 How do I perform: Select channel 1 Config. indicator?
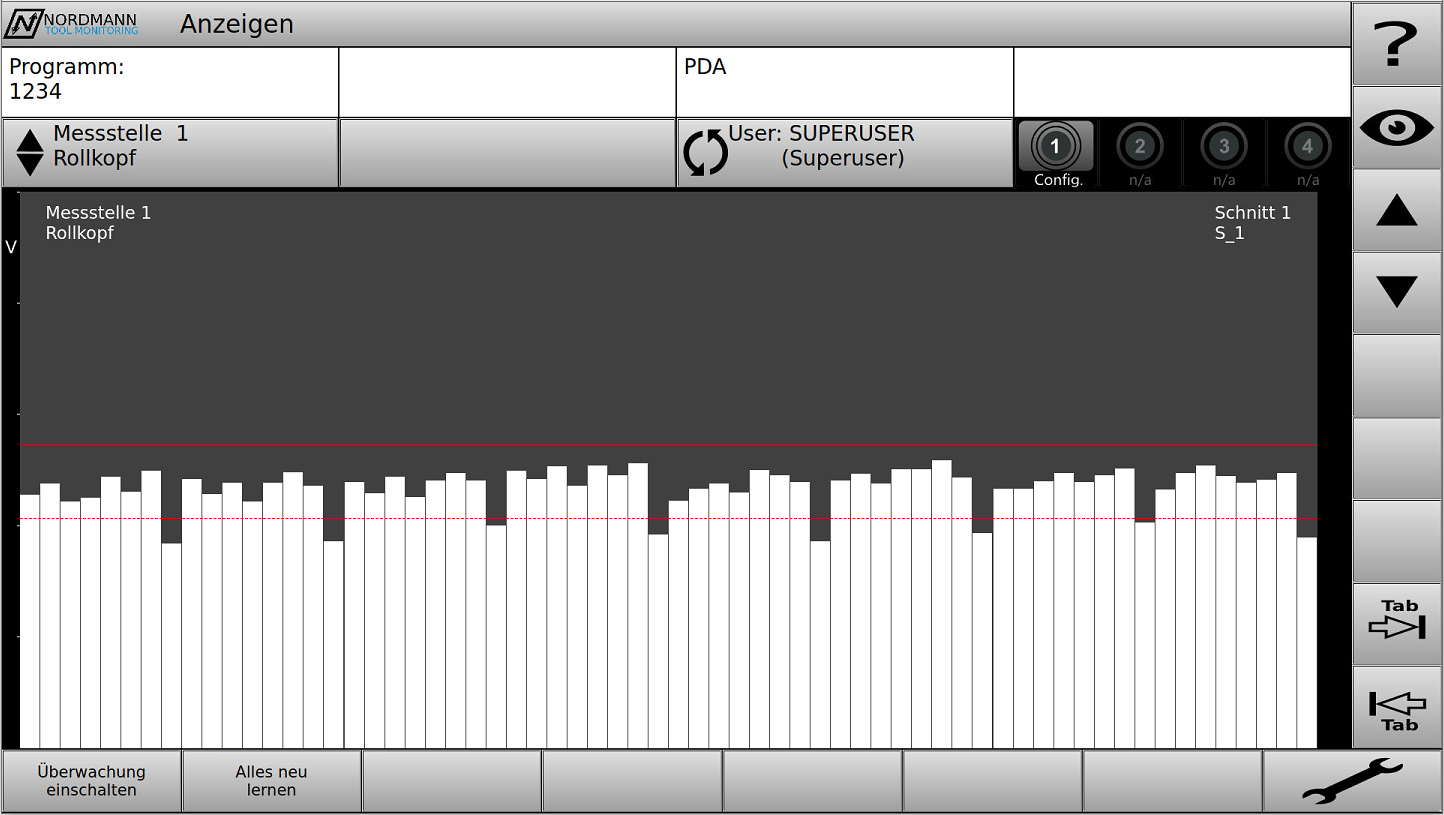(1056, 153)
